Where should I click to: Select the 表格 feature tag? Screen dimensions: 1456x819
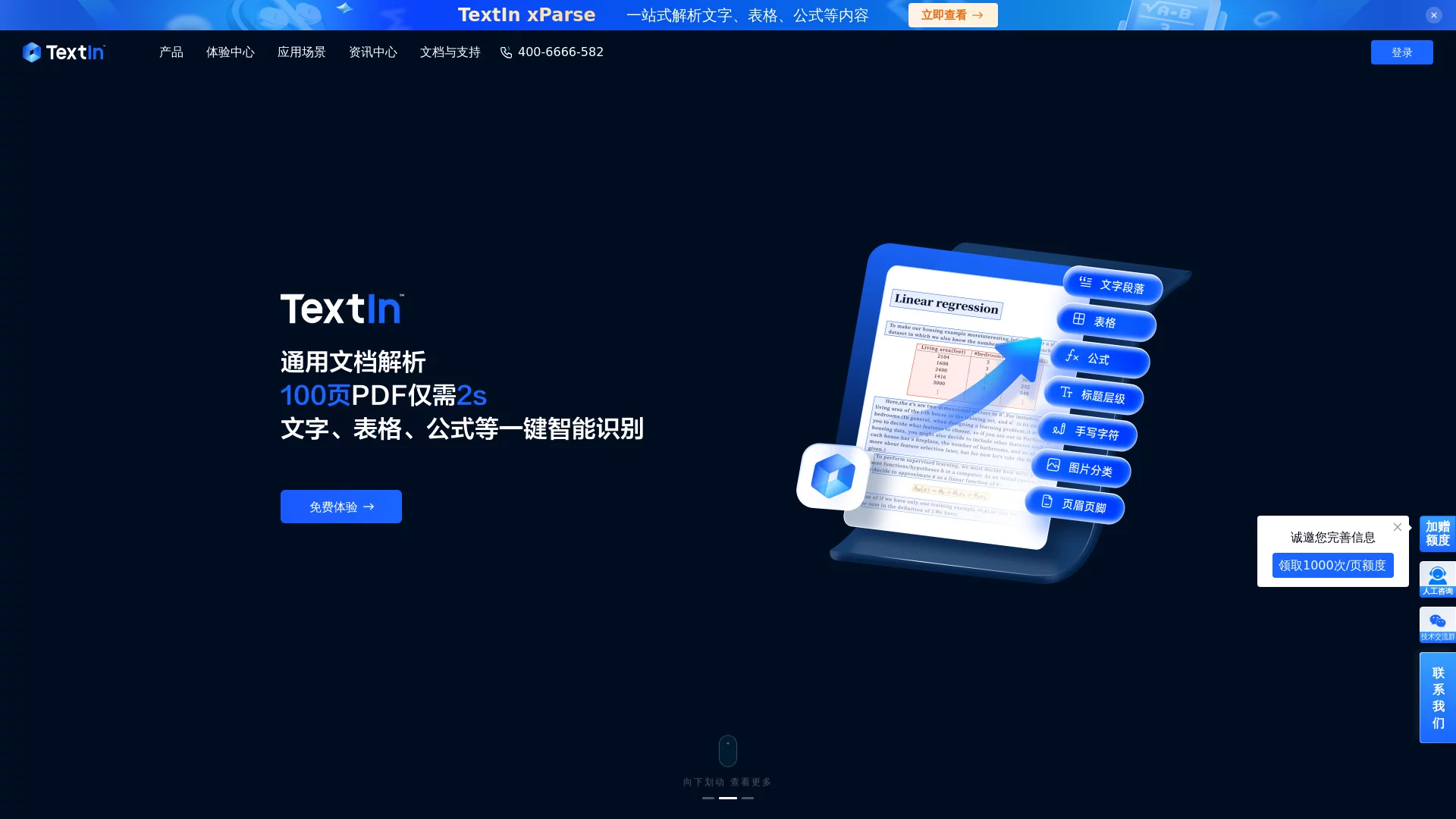[x=1105, y=322]
